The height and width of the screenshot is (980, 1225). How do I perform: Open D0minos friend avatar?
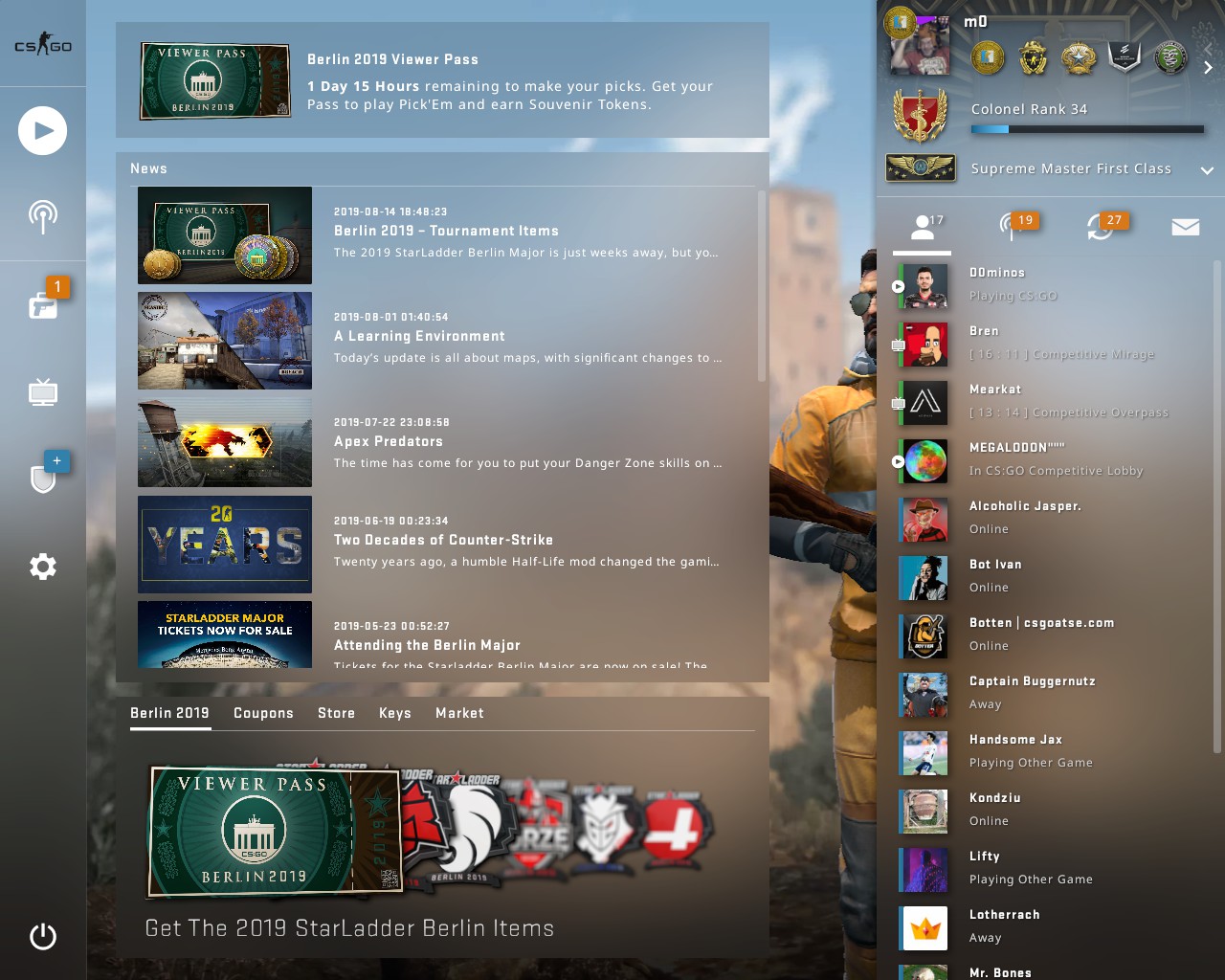click(925, 285)
